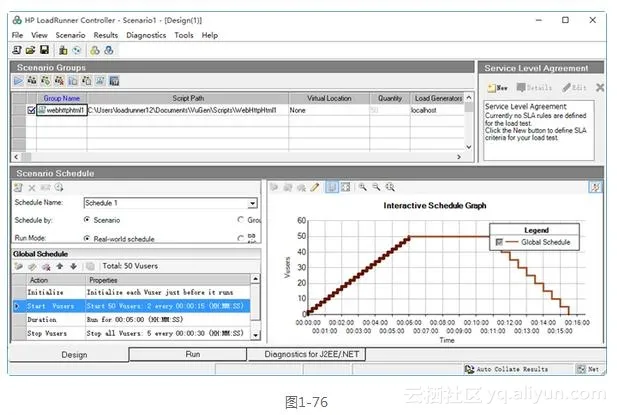Click the Virtual Users icon in Scenario Groups
The image size is (617, 415).
click(32, 81)
